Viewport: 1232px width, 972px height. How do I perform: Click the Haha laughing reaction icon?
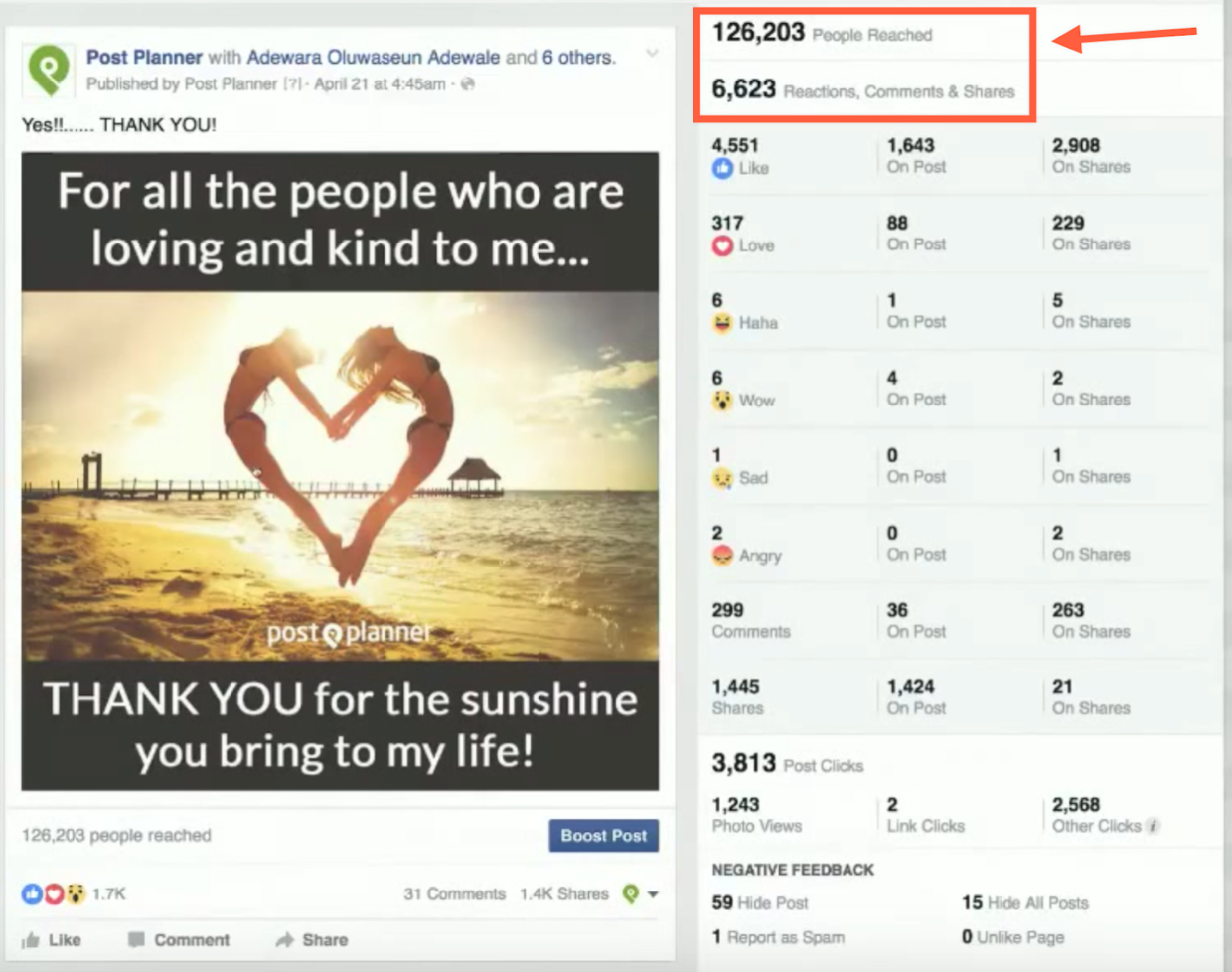point(724,323)
